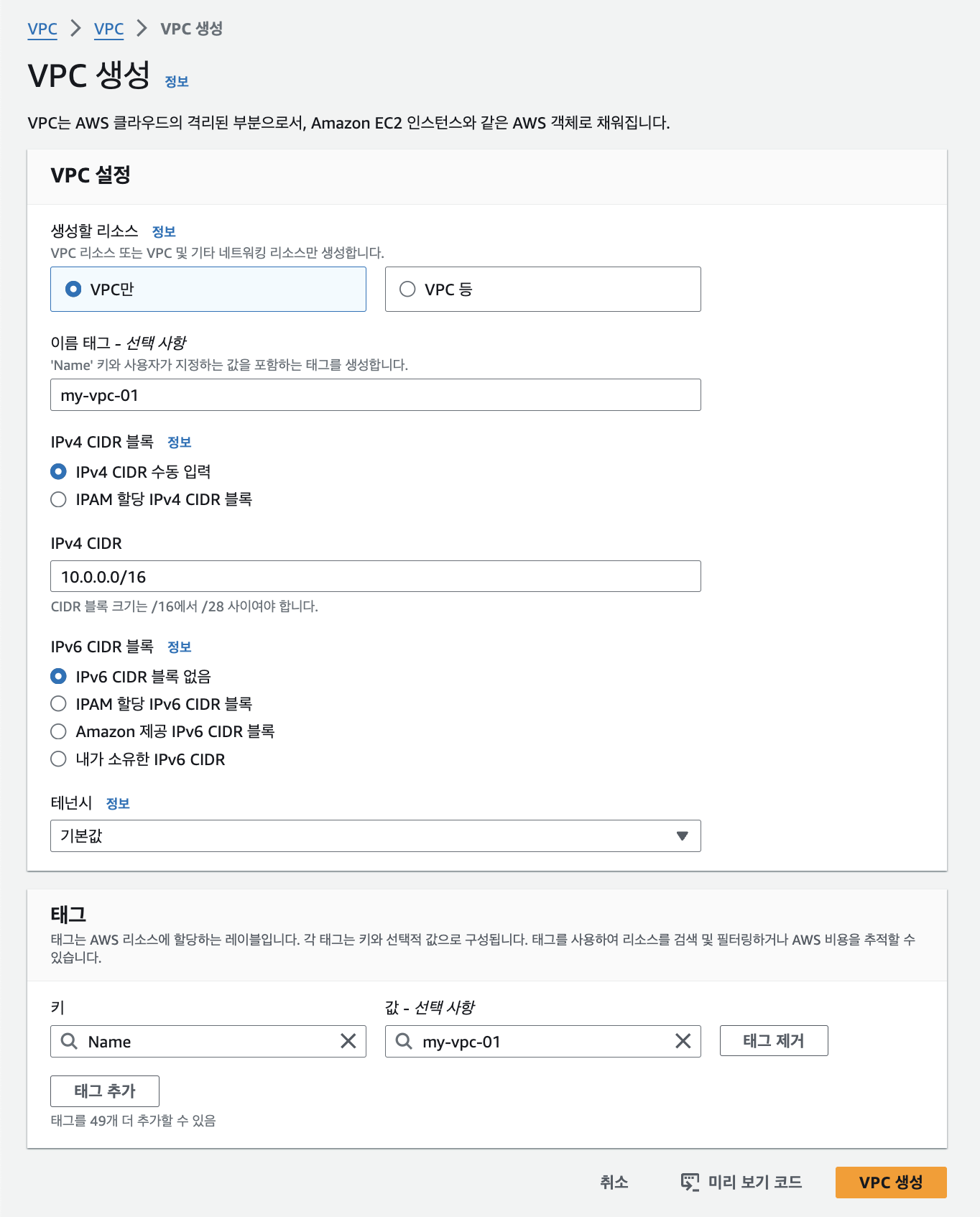Viewport: 980px width, 1217px height.
Task: Select the 'VPC 등' resource option
Action: click(407, 290)
